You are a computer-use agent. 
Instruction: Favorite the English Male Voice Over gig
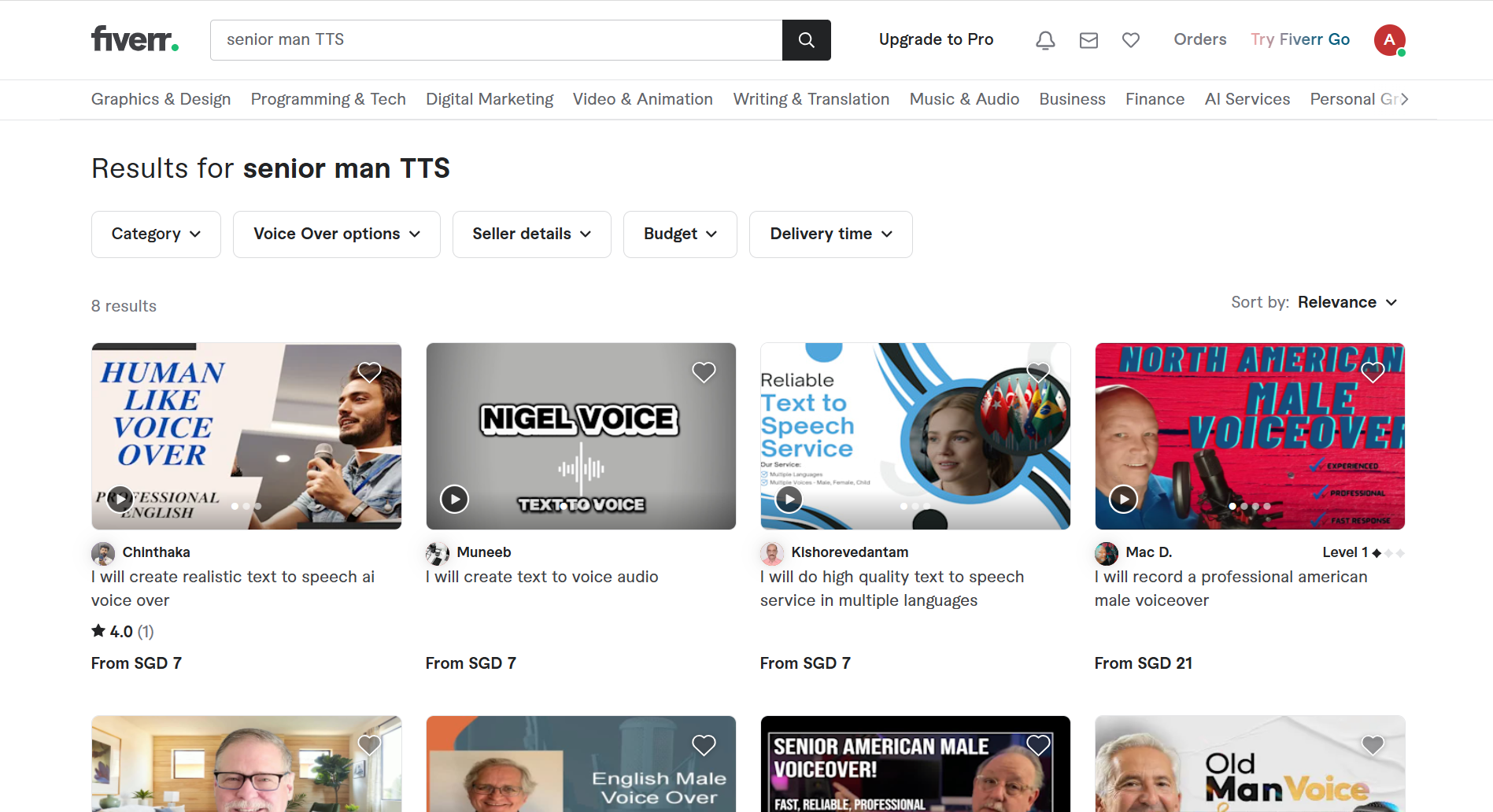coord(704,745)
